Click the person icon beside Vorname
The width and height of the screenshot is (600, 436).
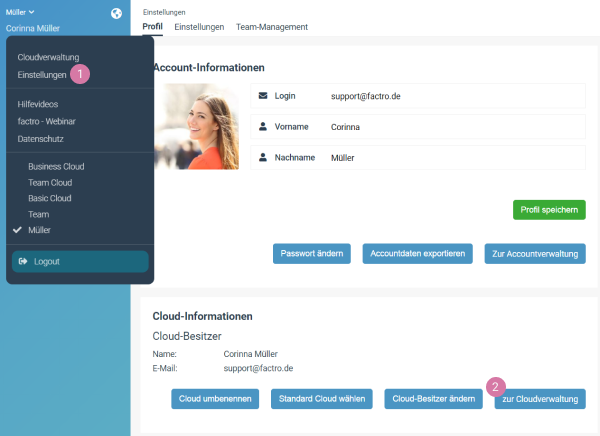[263, 127]
